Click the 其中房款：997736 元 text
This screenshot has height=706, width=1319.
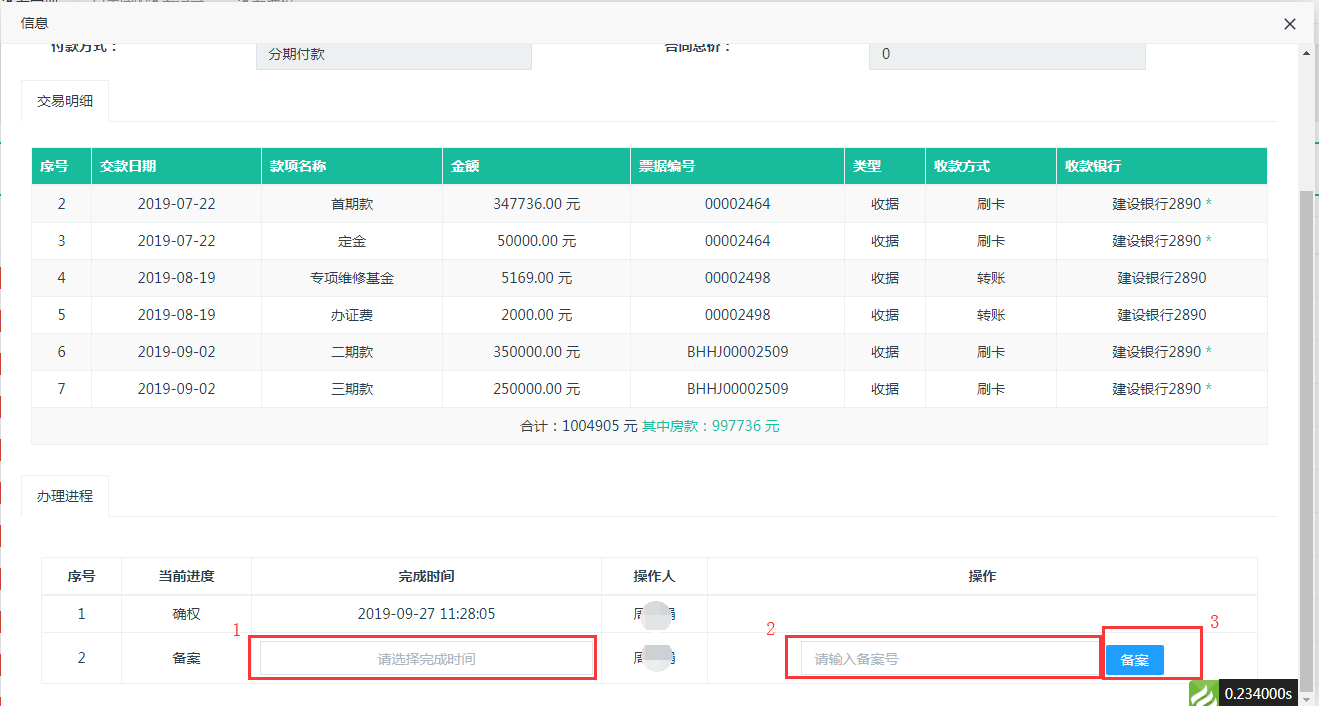[711, 426]
